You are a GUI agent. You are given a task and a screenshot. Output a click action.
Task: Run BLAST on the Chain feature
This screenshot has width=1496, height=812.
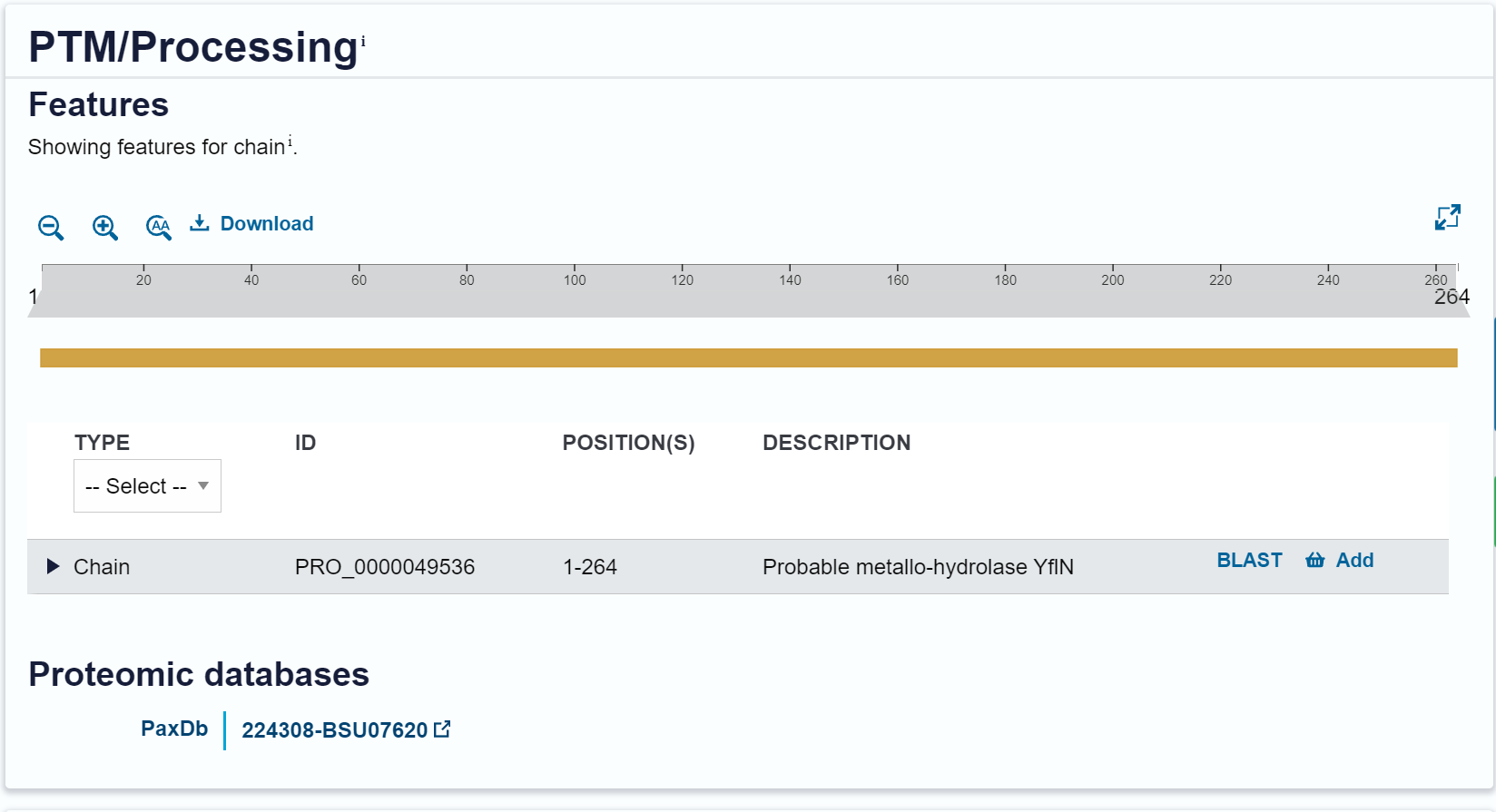(x=1249, y=561)
